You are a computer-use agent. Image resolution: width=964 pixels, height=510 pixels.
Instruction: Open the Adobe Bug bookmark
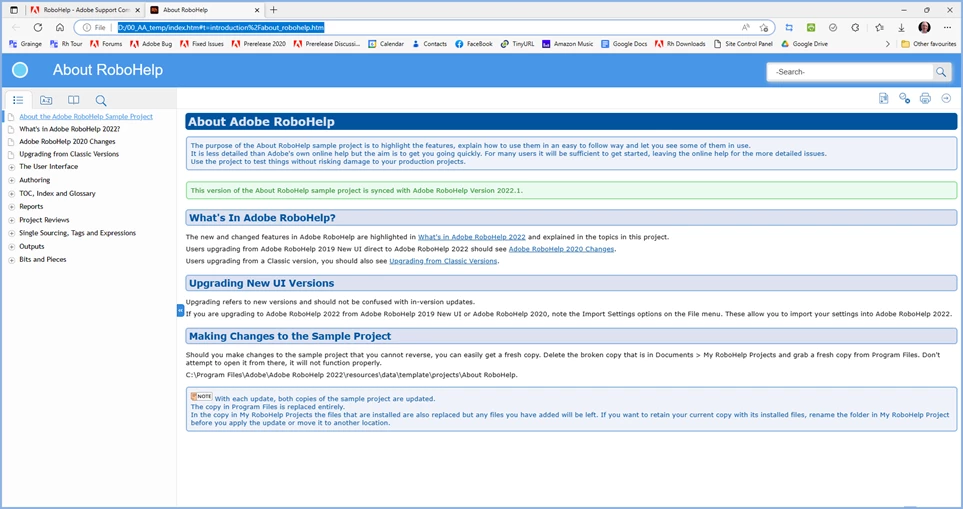click(x=151, y=44)
